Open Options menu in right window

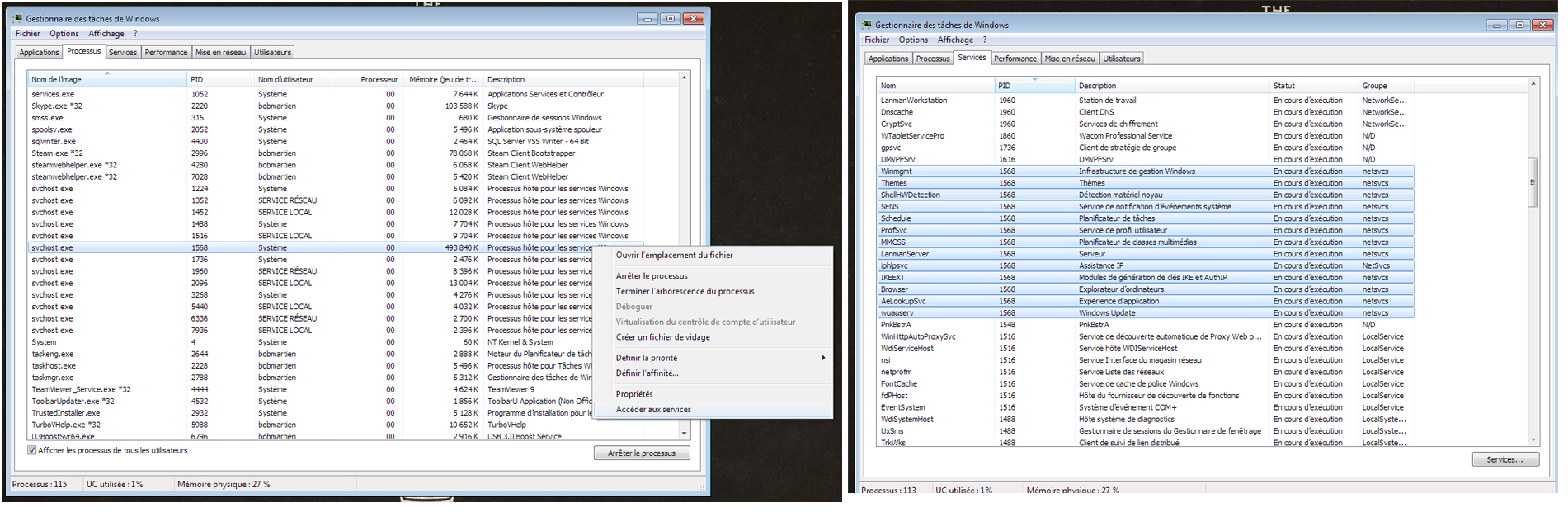tap(913, 40)
